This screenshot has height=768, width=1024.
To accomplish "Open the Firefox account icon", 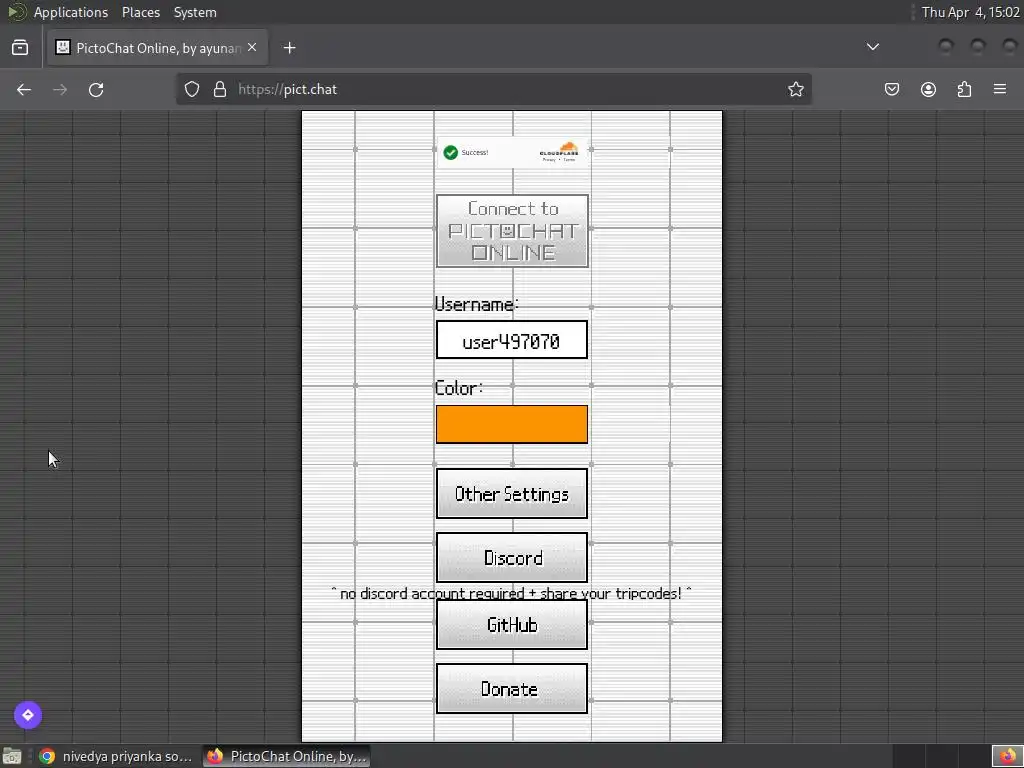I will [x=928, y=89].
